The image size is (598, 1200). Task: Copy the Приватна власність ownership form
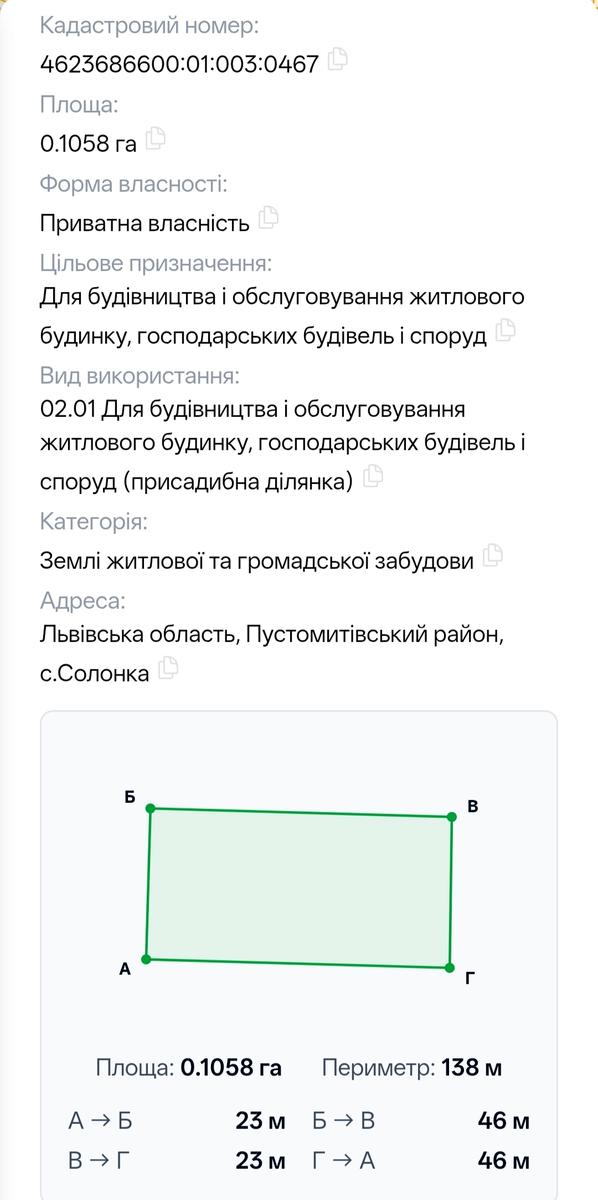pos(268,217)
